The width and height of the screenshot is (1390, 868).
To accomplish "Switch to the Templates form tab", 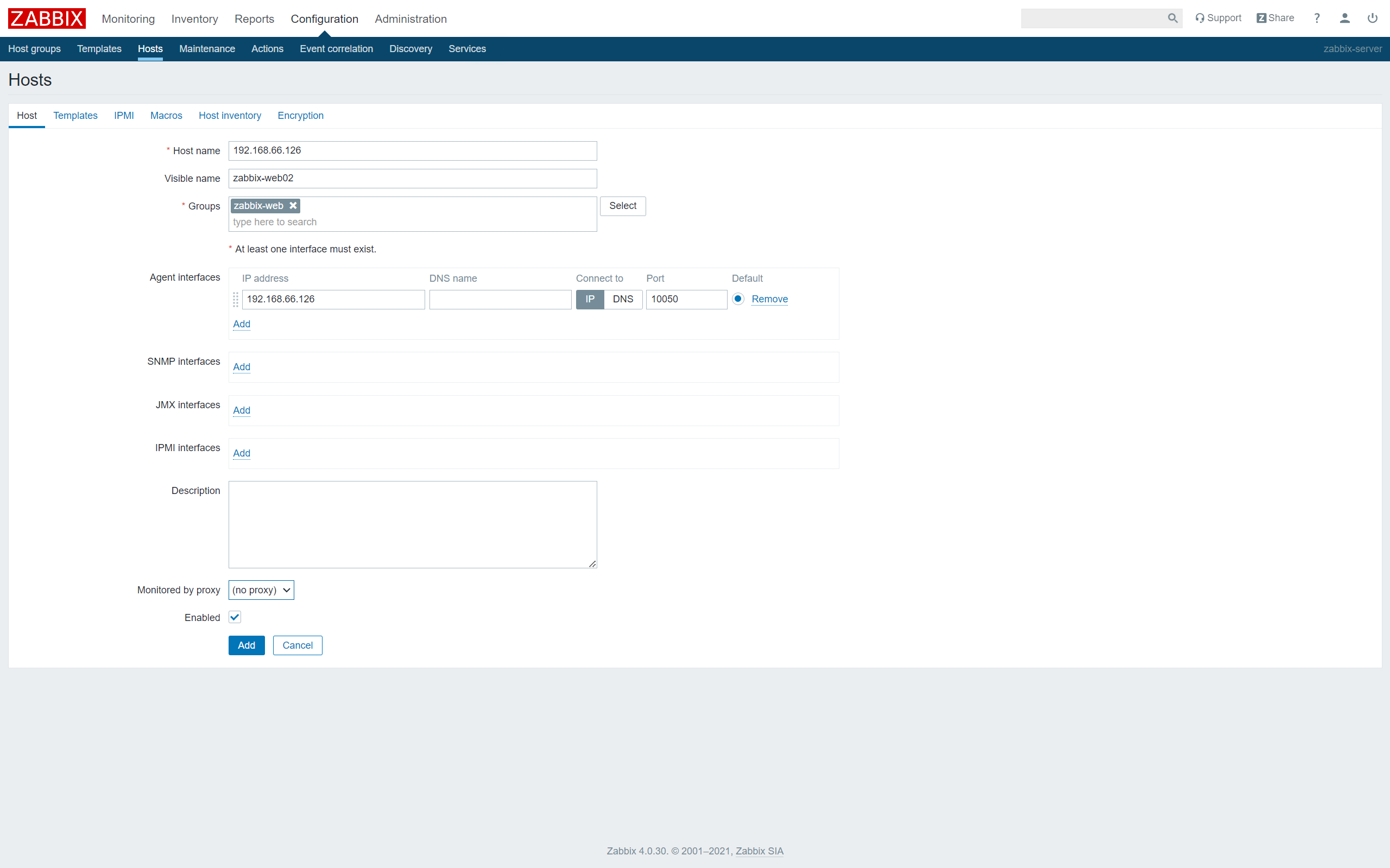I will [x=75, y=116].
